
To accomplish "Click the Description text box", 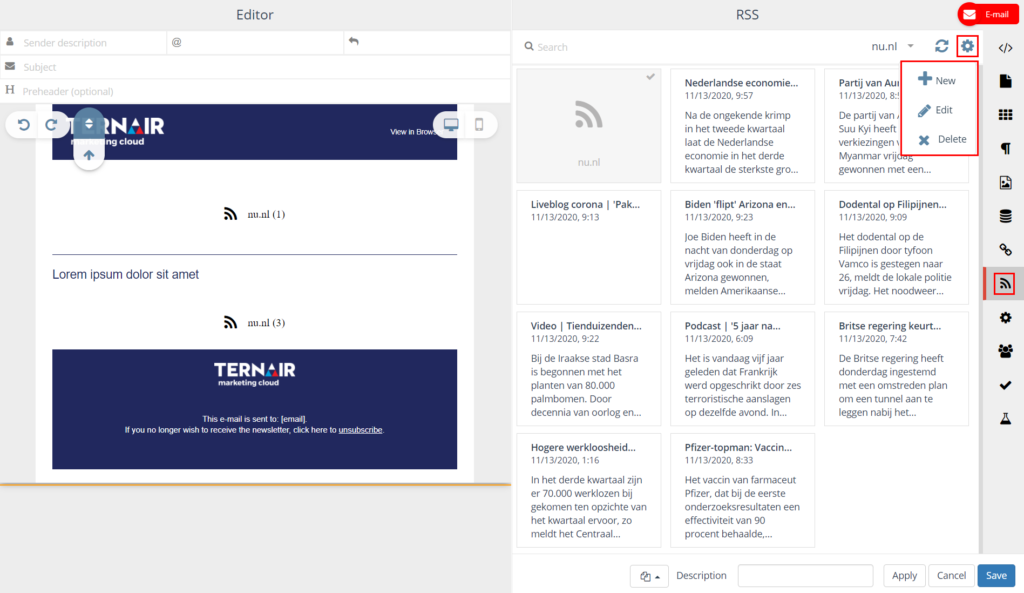I will tap(805, 575).
